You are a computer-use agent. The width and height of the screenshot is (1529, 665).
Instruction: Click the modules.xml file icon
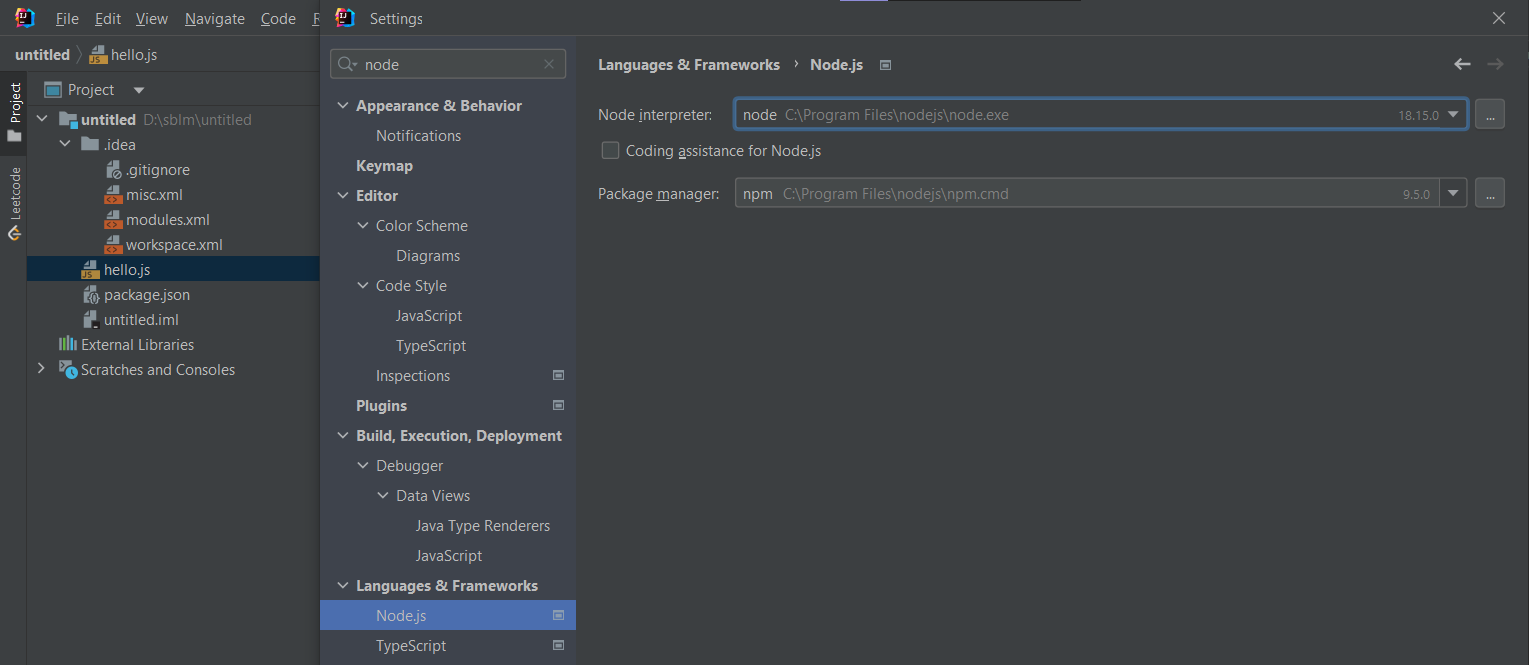tap(114, 220)
